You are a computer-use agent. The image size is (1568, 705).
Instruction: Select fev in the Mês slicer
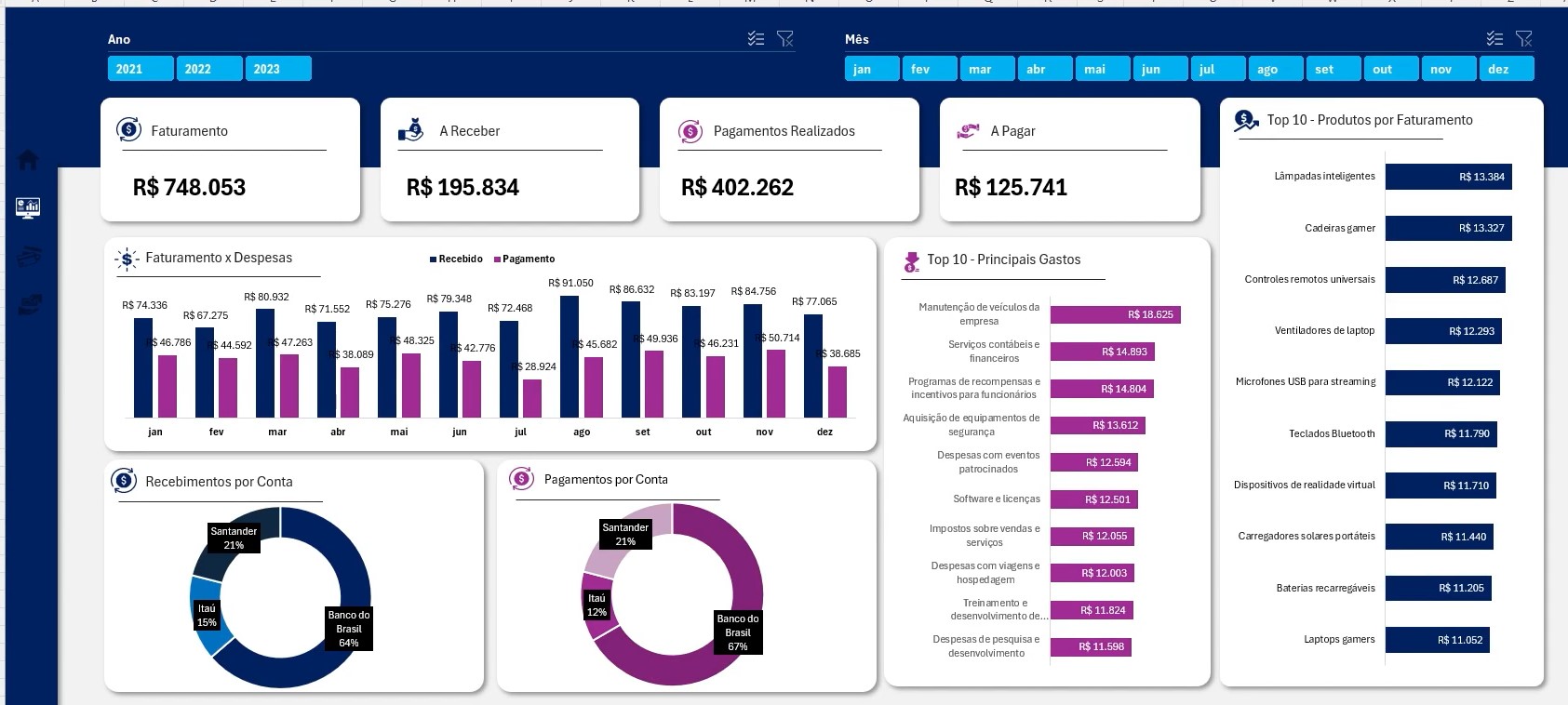[x=930, y=69]
